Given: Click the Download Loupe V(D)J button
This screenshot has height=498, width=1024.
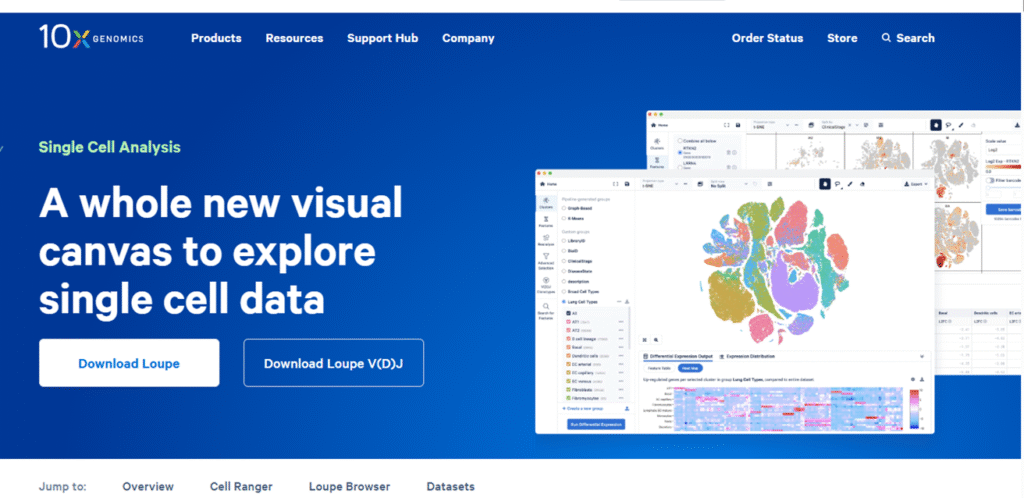Looking at the screenshot, I should pyautogui.click(x=333, y=363).
